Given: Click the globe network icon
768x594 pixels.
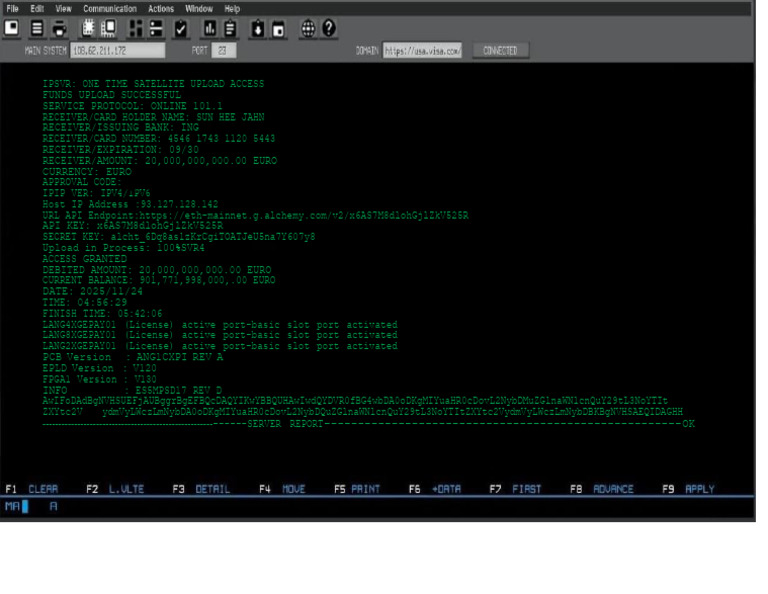Looking at the screenshot, I should 308,28.
